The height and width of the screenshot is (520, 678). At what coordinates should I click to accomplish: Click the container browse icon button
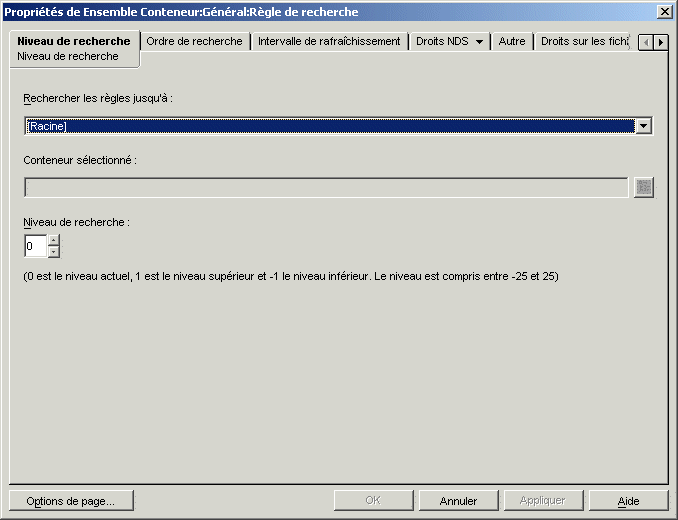pos(644,187)
